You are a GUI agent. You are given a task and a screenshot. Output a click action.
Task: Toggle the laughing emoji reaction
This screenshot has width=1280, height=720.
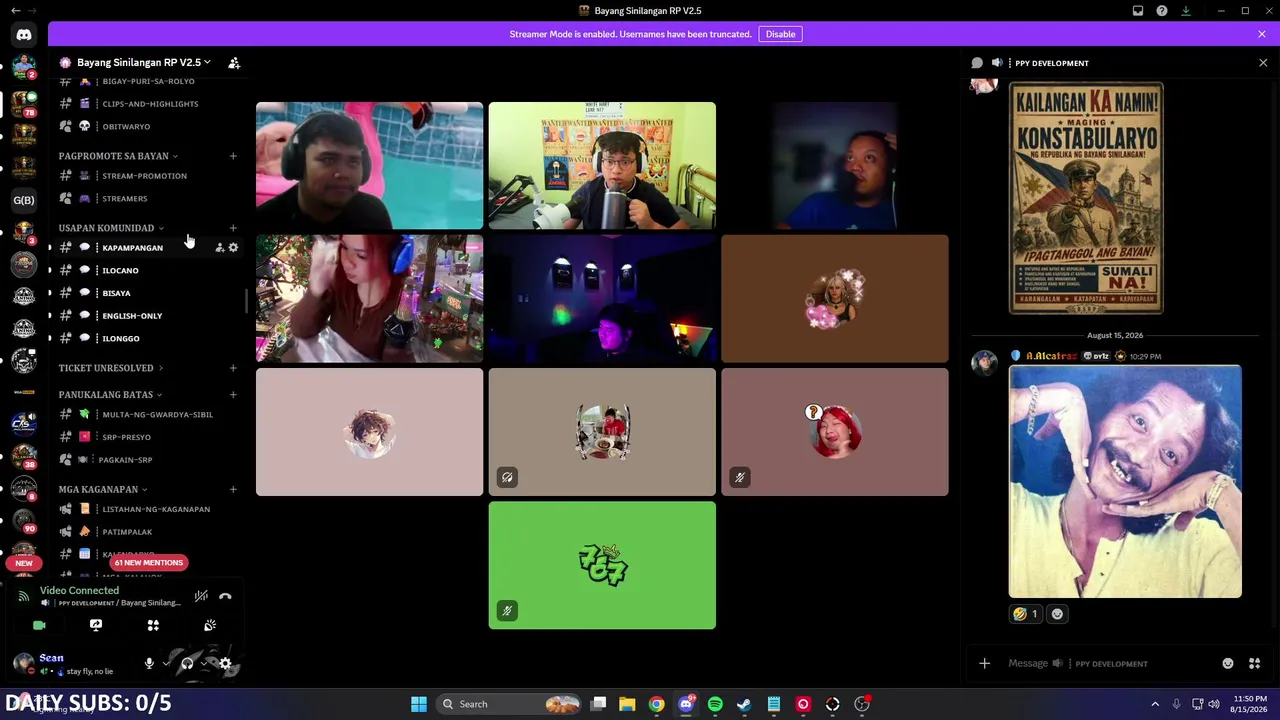pos(1026,614)
